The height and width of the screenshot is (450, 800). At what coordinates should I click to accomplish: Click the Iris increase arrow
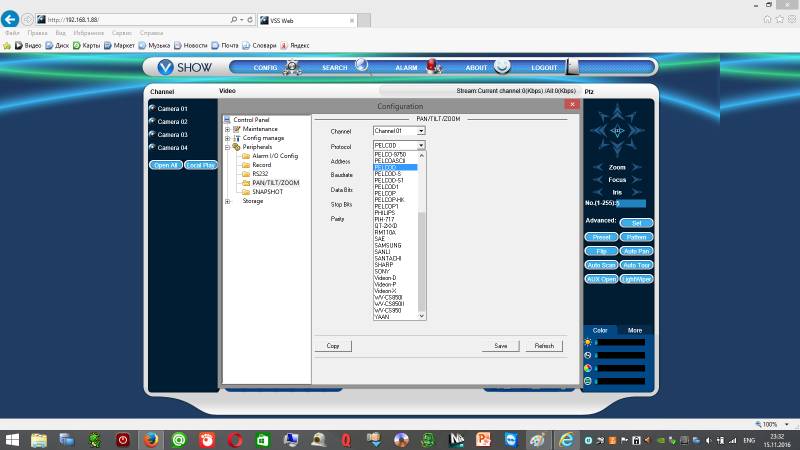636,192
